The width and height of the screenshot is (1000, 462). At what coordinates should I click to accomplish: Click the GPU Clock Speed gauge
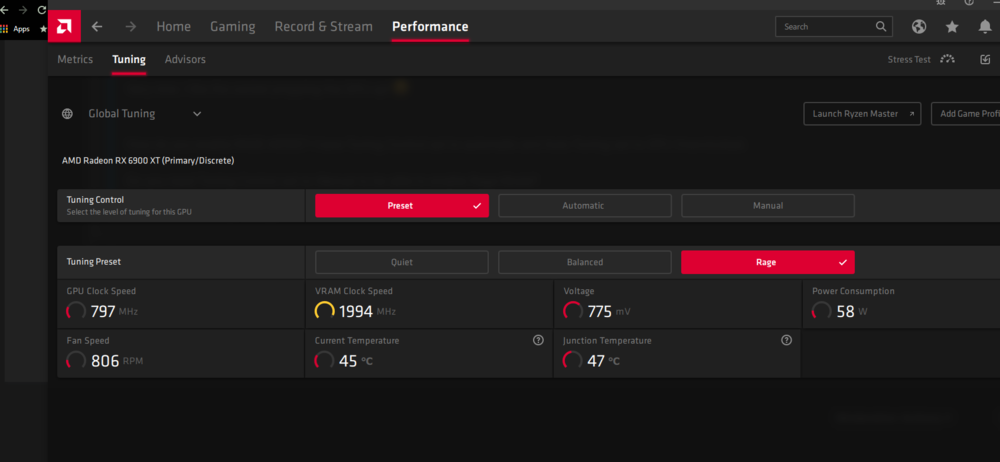(x=76, y=311)
